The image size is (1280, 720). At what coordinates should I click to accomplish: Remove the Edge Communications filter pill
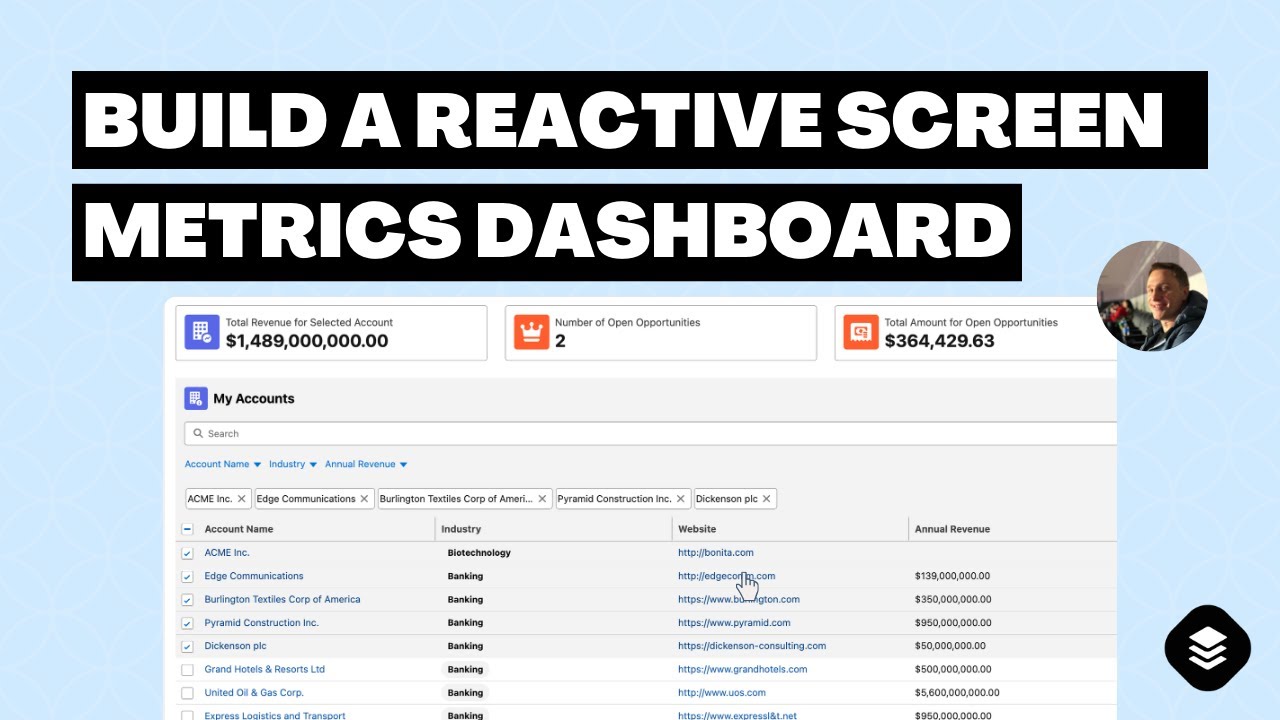[365, 499]
